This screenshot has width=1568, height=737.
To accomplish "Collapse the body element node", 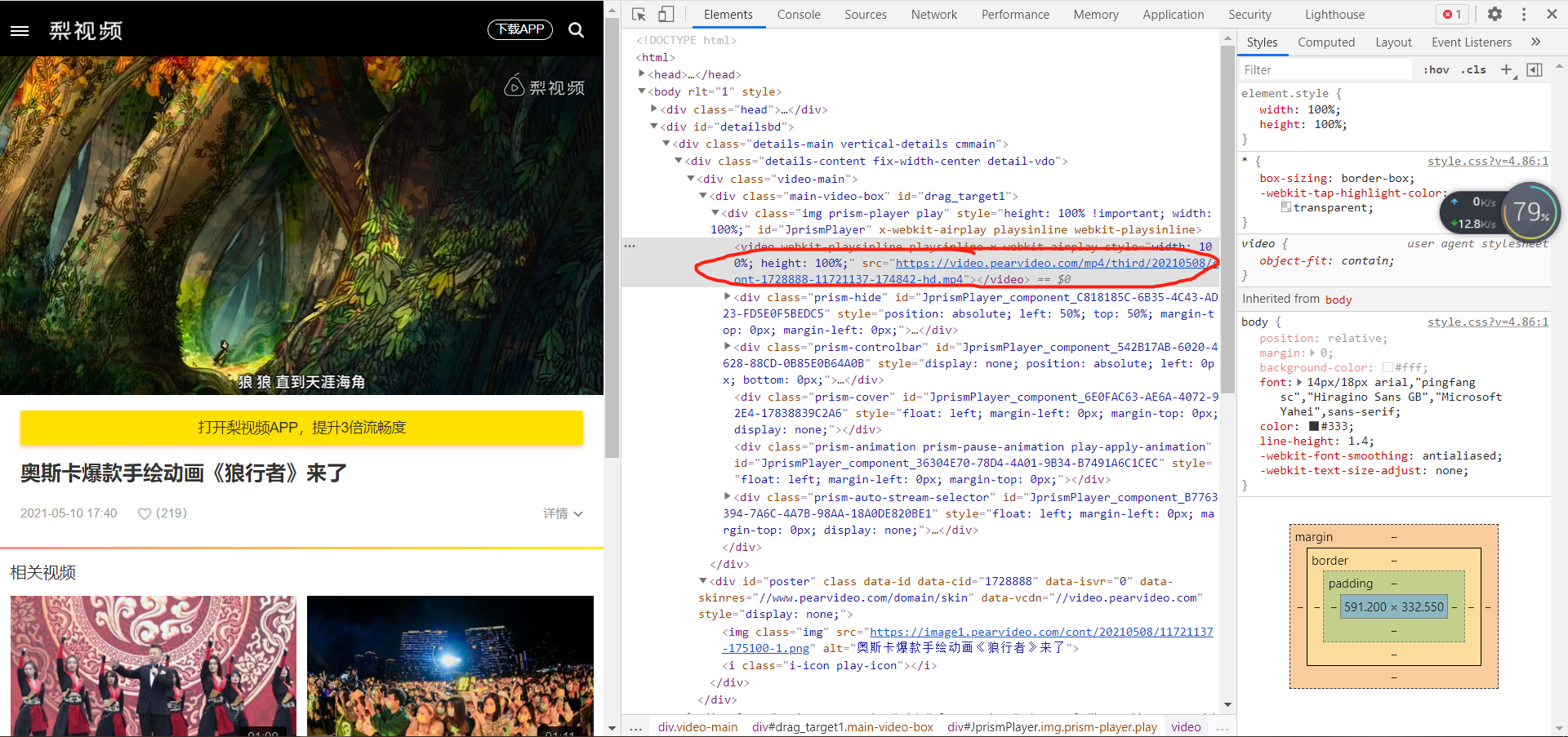I will pos(642,91).
